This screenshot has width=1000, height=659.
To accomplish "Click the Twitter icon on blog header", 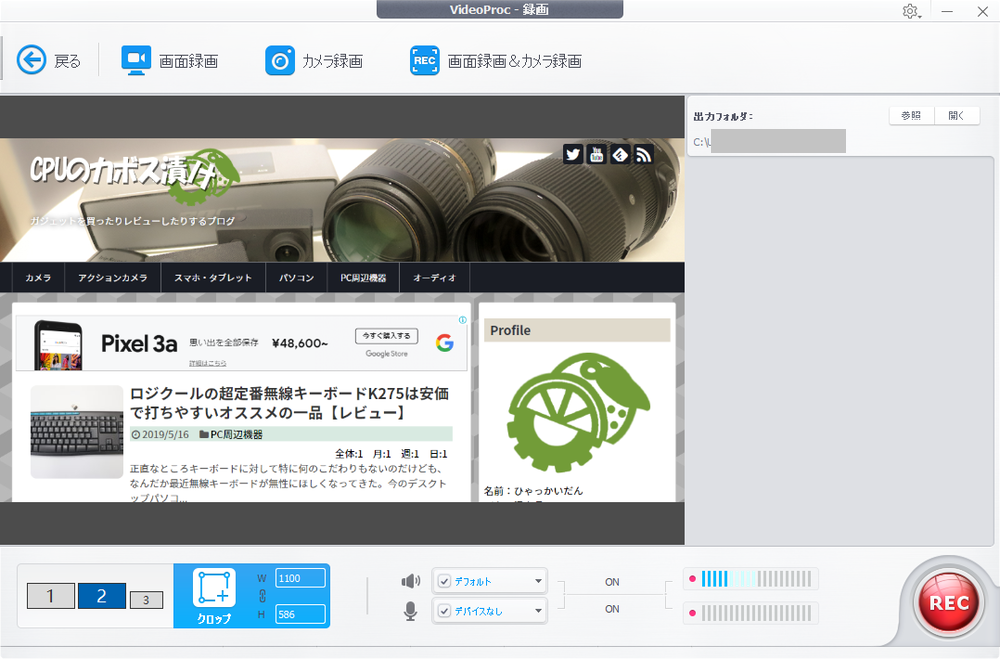I will tap(573, 154).
